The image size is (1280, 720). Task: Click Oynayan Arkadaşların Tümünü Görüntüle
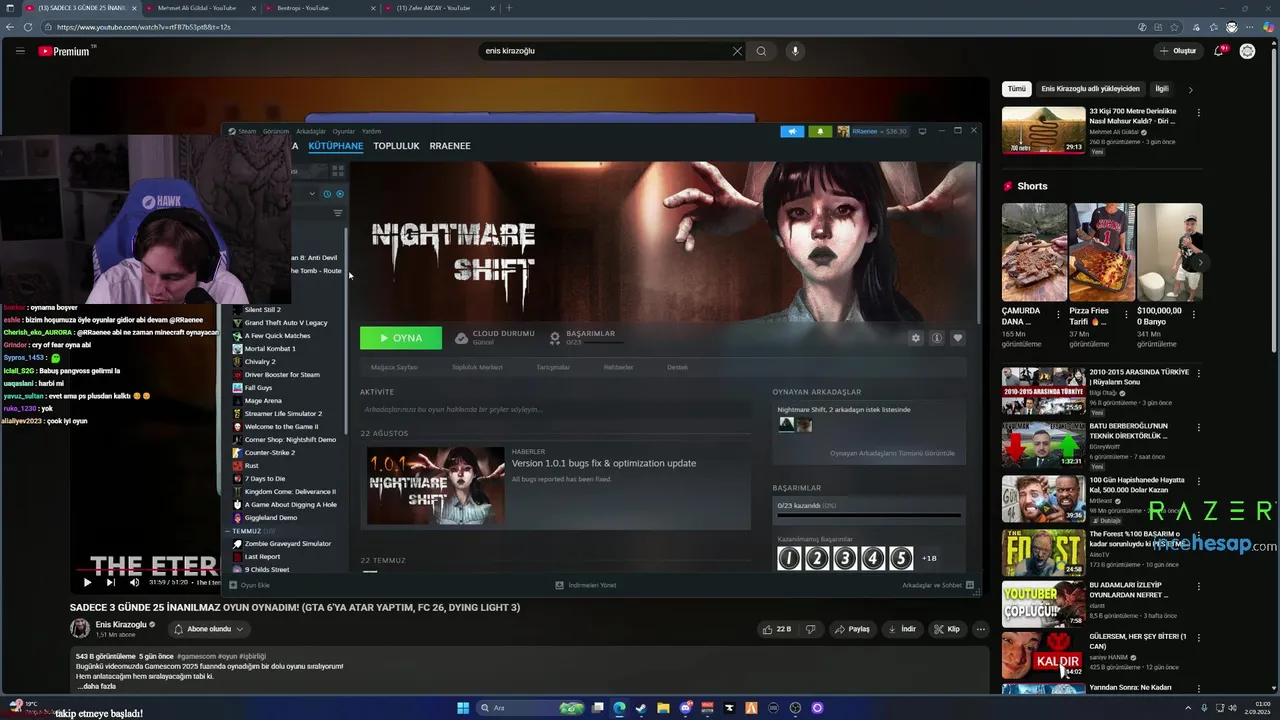(892, 453)
